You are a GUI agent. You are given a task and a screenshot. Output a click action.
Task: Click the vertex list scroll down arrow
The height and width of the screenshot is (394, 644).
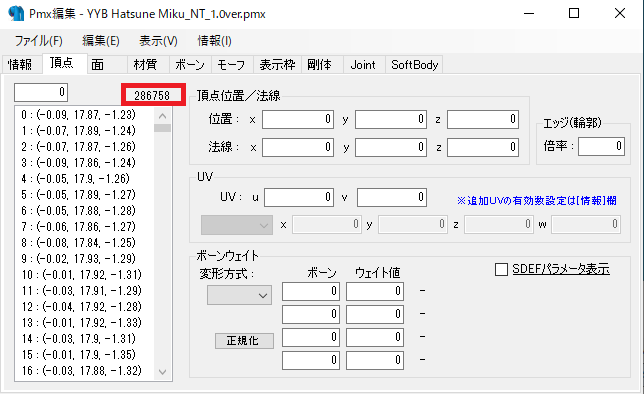(163, 372)
